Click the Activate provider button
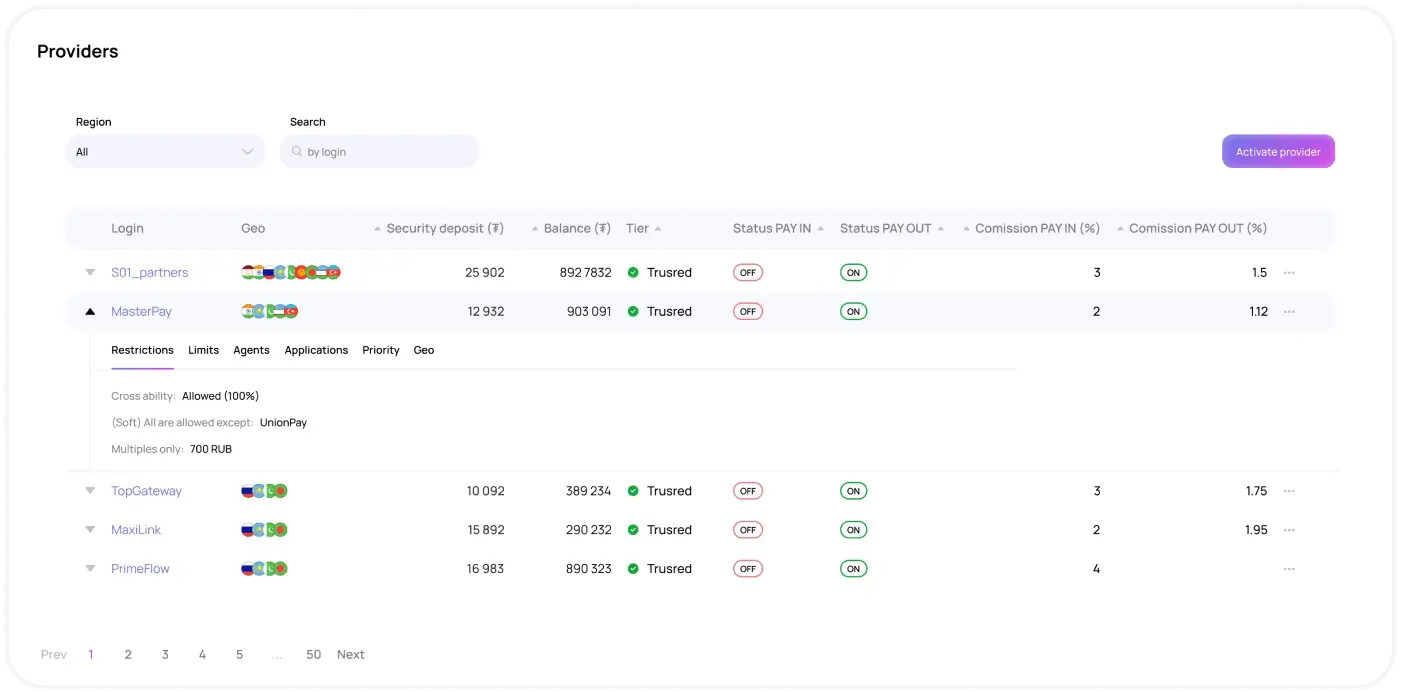This screenshot has width=1401, height=695. click(1278, 152)
